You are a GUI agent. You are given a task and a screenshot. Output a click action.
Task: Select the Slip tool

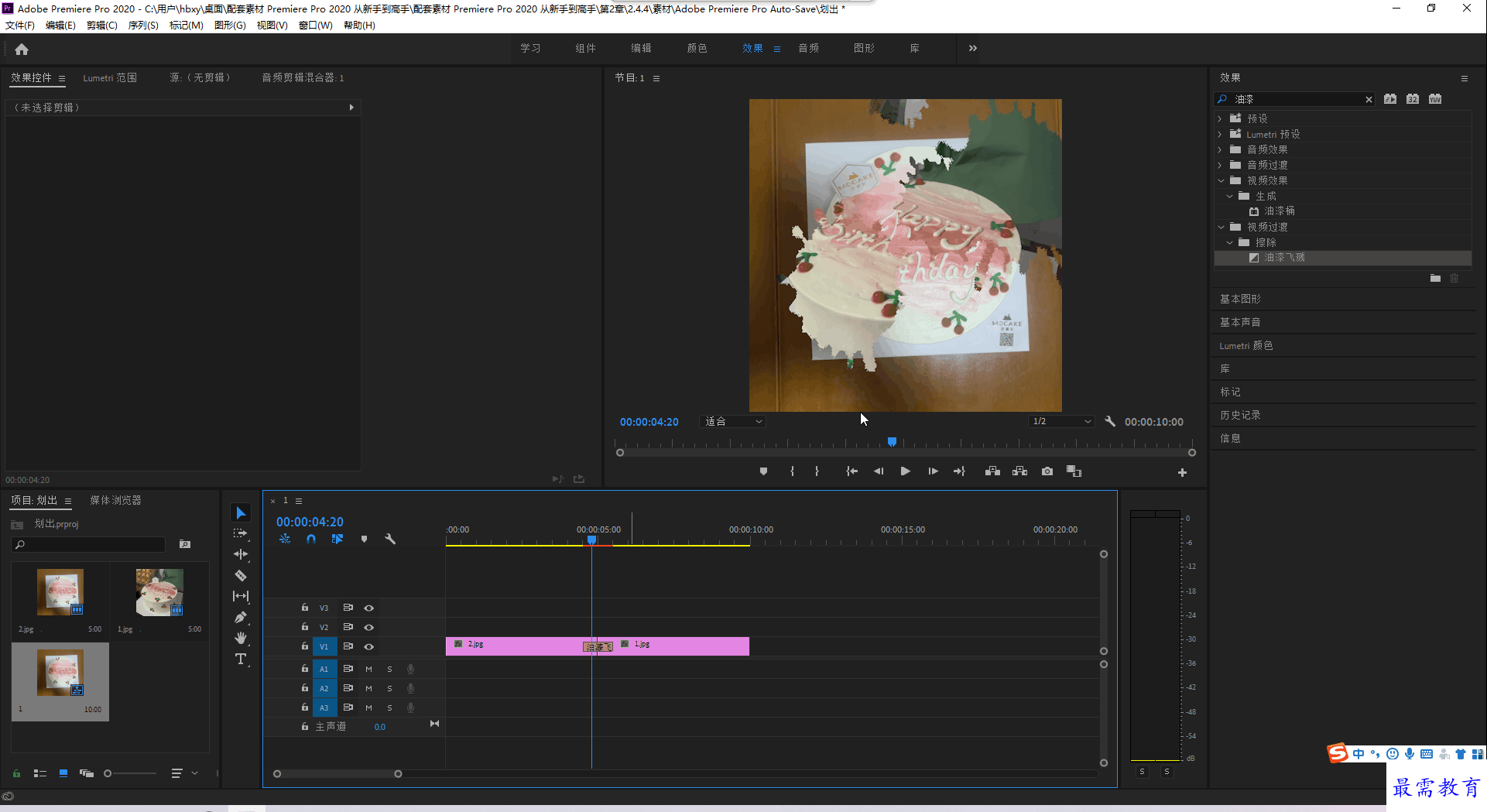pos(241,596)
